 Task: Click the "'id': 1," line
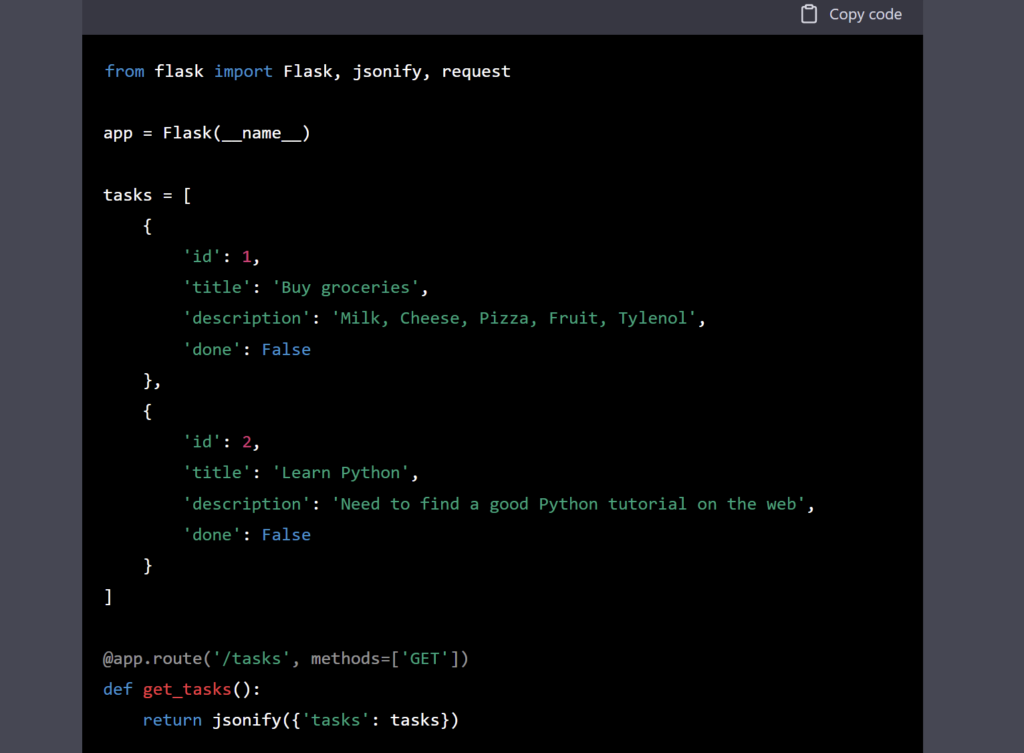[221, 257]
